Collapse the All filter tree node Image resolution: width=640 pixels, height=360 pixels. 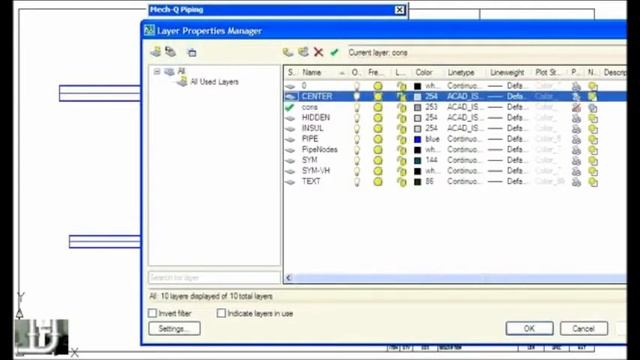click(x=157, y=71)
